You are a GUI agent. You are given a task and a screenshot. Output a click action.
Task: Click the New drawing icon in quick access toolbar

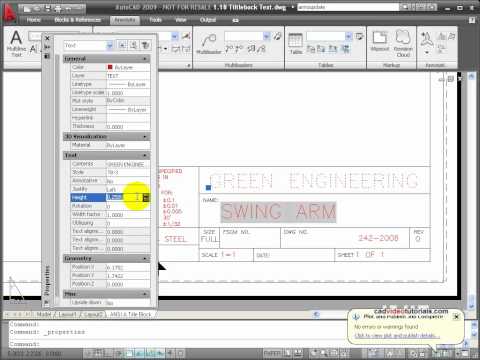click(x=27, y=9)
